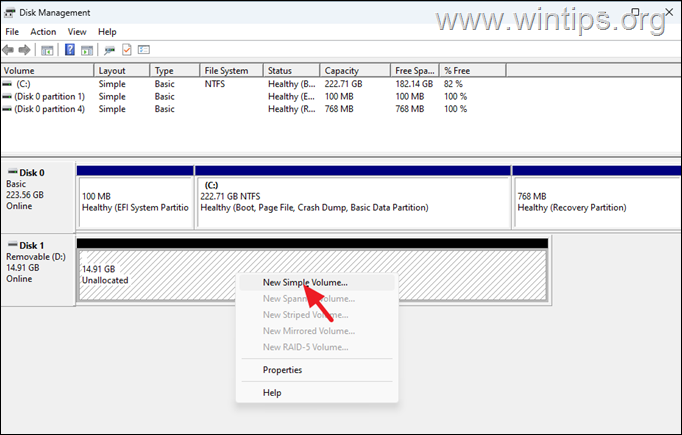Image resolution: width=682 pixels, height=435 pixels.
Task: Click the rightmost settings list toolbar icon
Action: [144, 49]
